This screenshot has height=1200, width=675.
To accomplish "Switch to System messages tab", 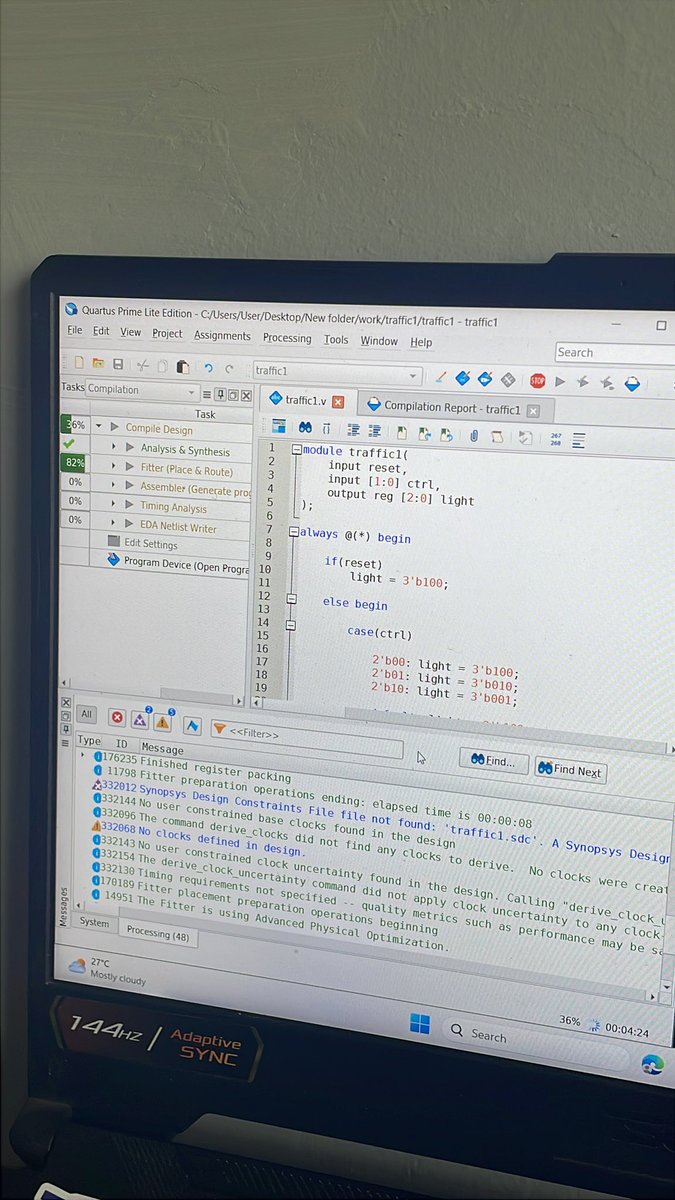I will coord(94,923).
